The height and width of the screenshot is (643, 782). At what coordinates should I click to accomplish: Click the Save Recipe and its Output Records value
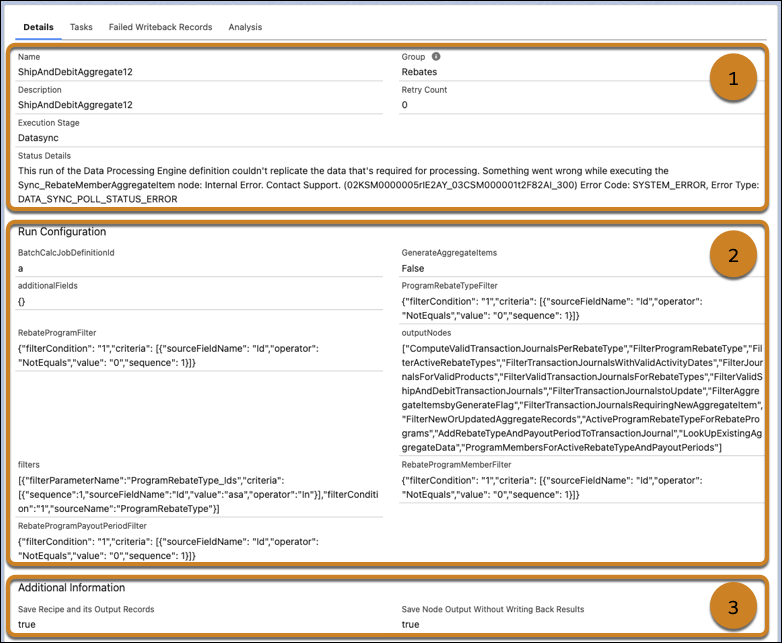click(x=26, y=624)
